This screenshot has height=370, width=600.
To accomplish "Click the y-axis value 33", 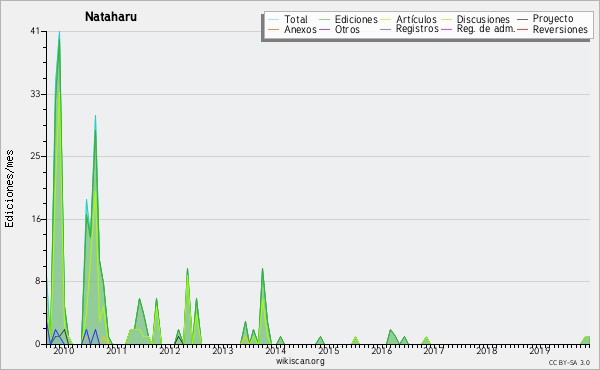I will point(35,94).
